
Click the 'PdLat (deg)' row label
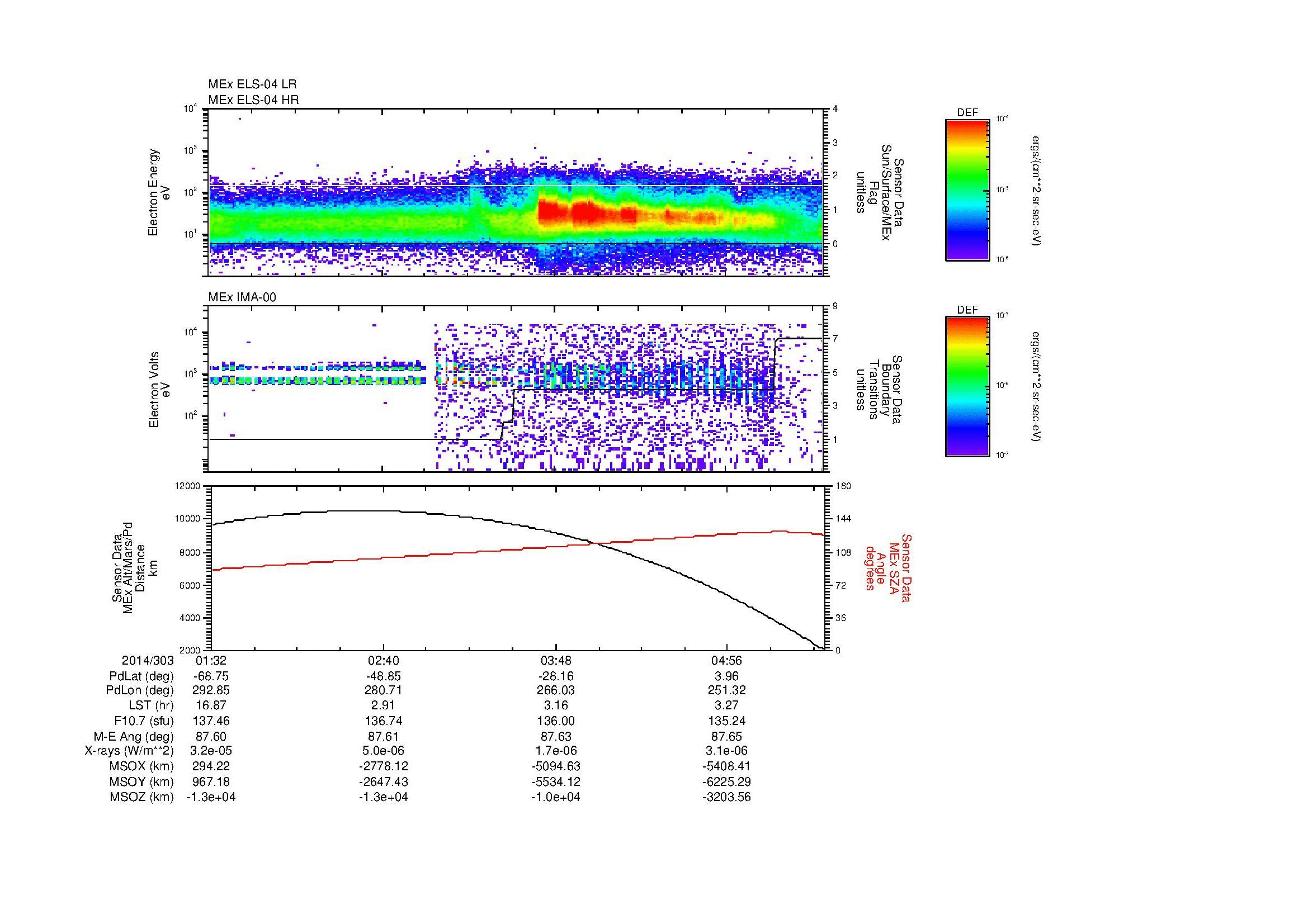pos(141,676)
